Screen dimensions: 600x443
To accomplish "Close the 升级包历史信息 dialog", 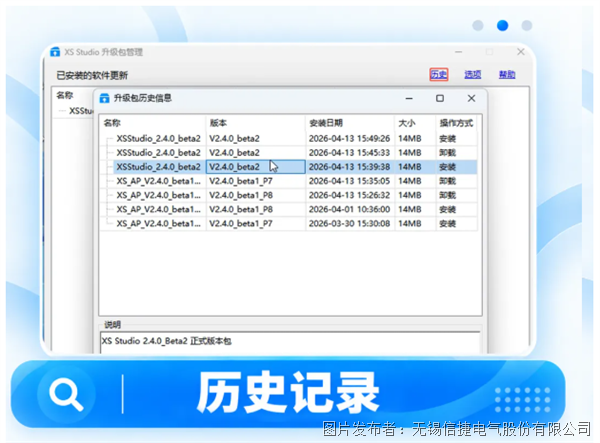I will pyautogui.click(x=471, y=98).
